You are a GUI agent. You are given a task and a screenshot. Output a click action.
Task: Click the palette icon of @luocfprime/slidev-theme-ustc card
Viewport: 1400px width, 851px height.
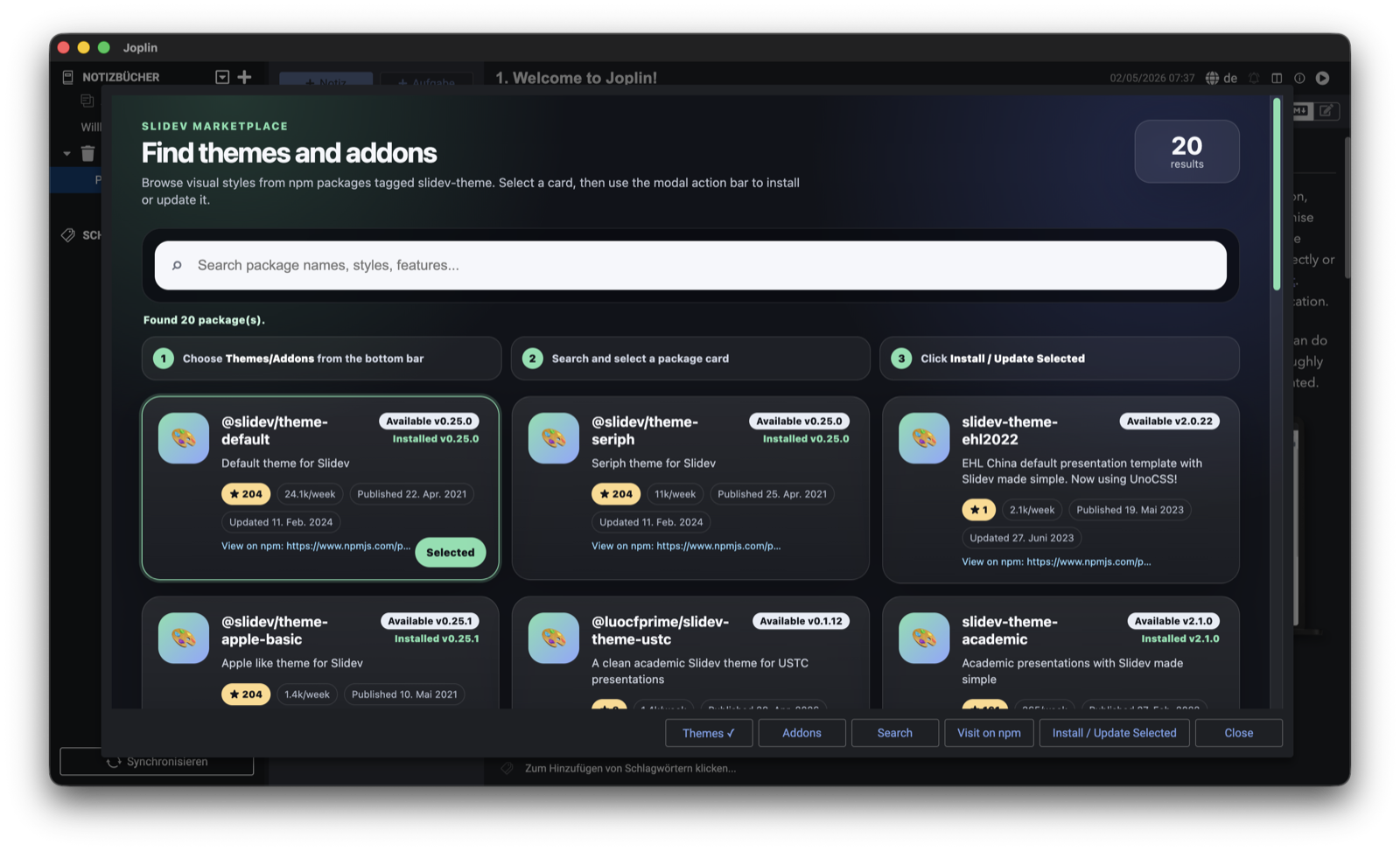pyautogui.click(x=554, y=638)
